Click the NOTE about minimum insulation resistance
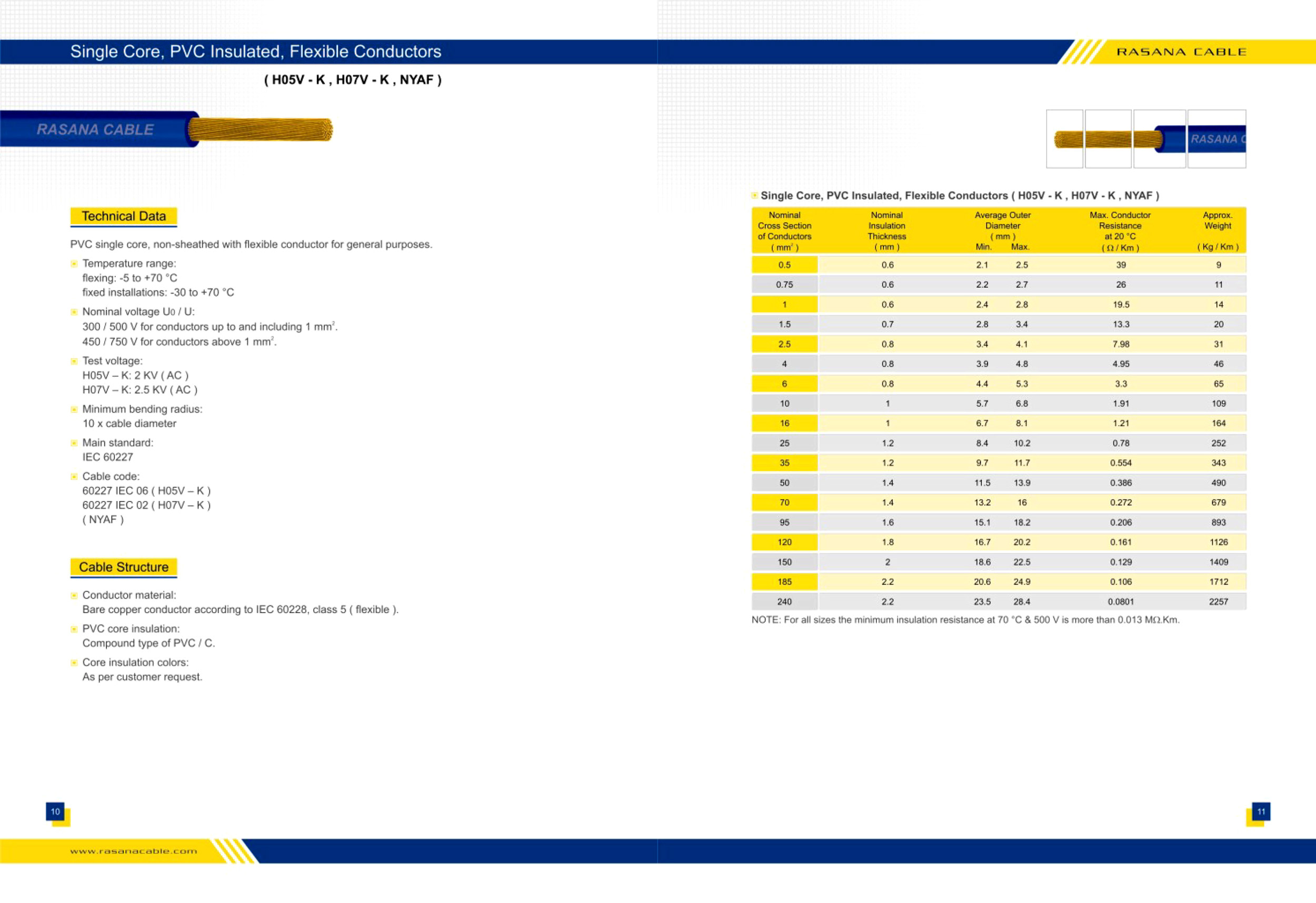 [x=965, y=620]
